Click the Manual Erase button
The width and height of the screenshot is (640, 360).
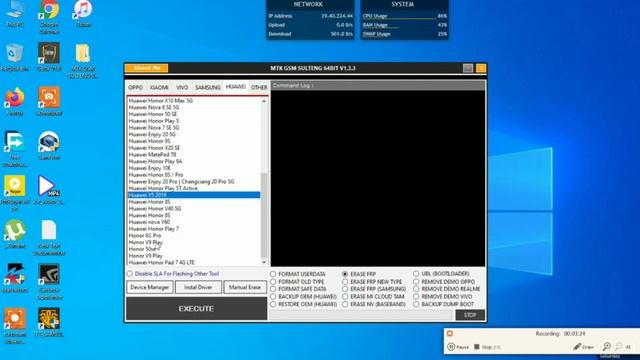click(x=245, y=287)
